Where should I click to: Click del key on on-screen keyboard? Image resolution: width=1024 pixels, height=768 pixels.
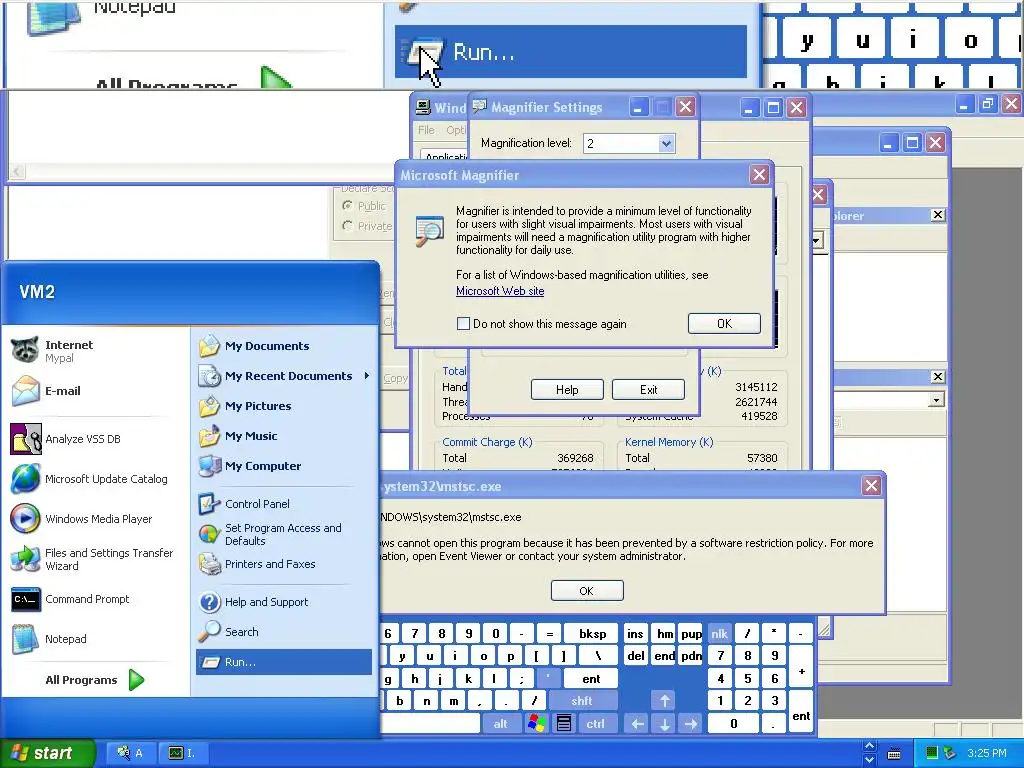pos(635,656)
